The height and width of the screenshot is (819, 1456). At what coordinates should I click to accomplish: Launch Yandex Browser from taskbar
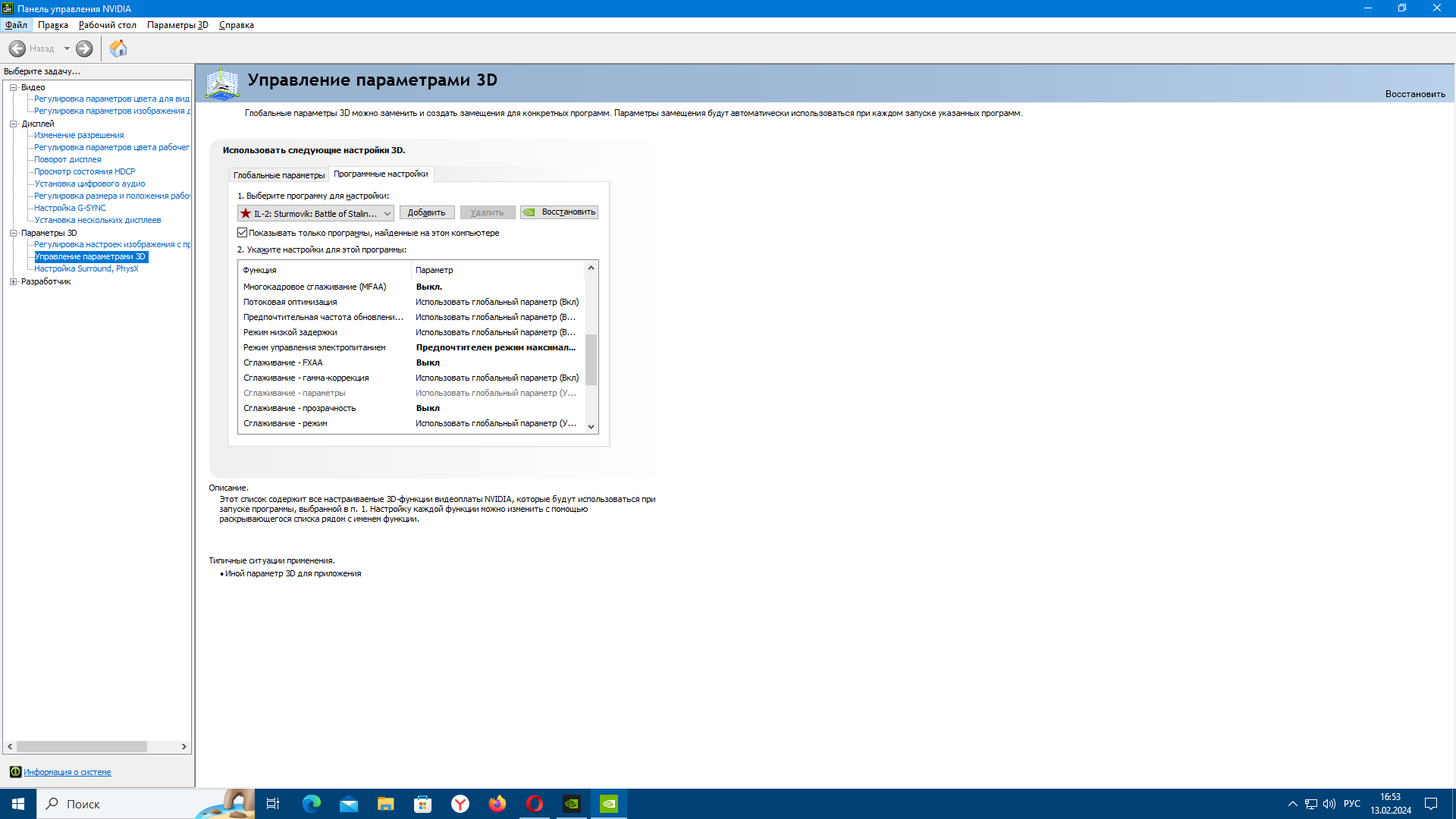[460, 804]
